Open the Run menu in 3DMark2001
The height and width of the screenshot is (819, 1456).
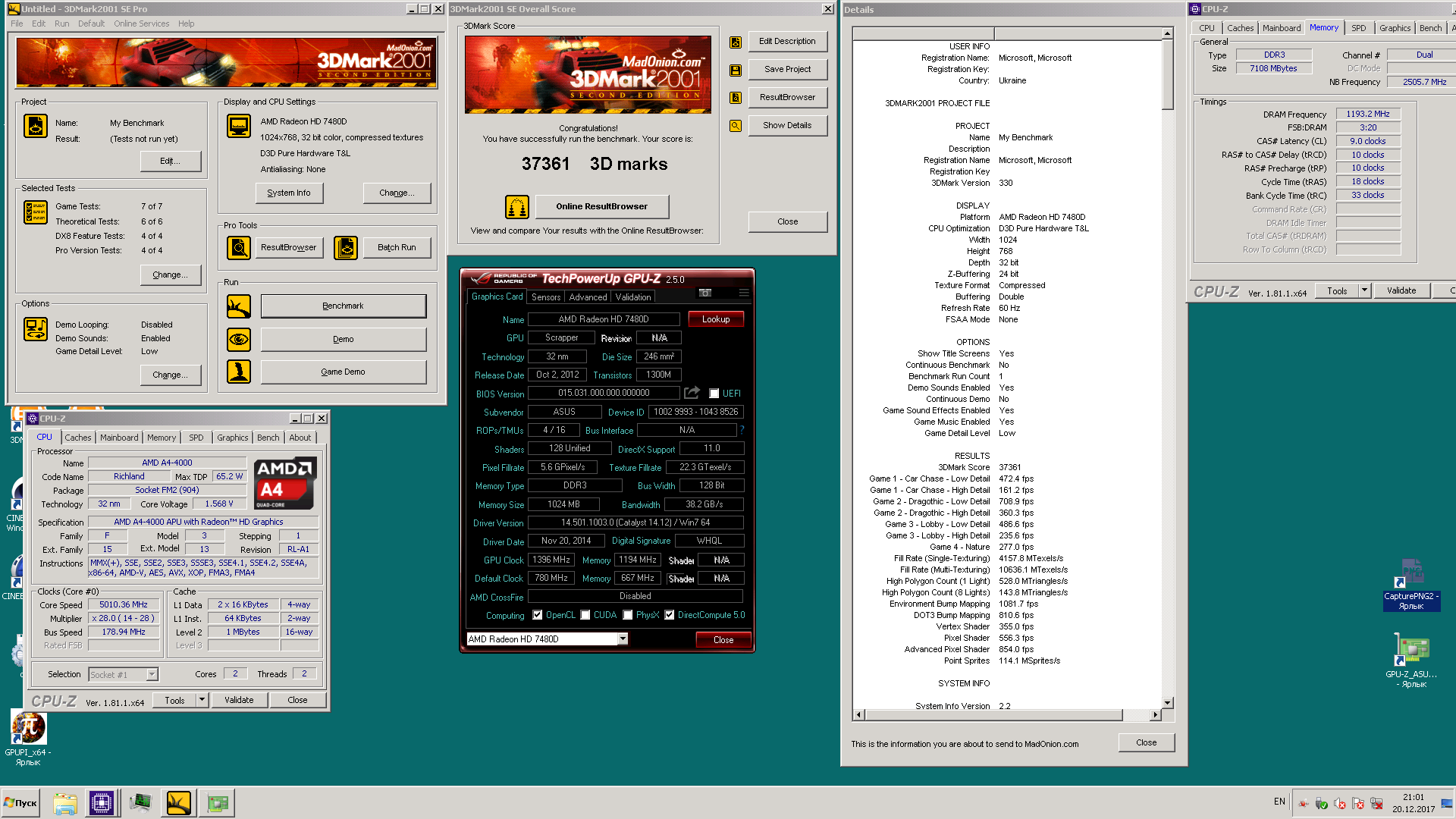coord(62,24)
